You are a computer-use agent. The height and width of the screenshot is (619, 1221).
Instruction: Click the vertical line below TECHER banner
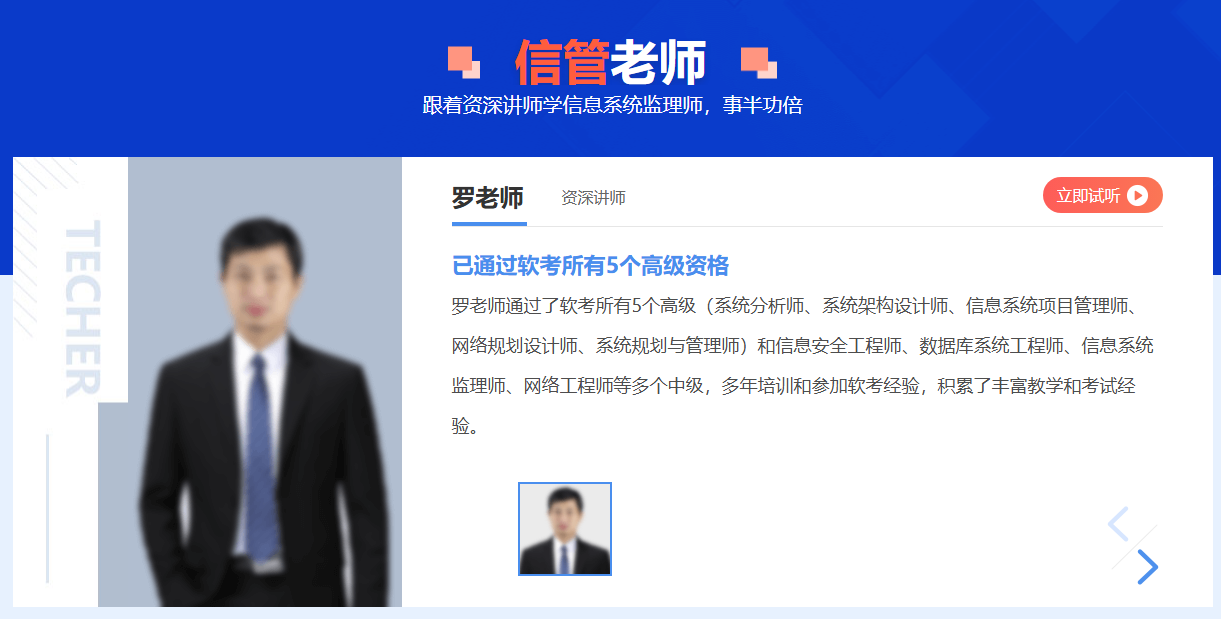(x=47, y=508)
